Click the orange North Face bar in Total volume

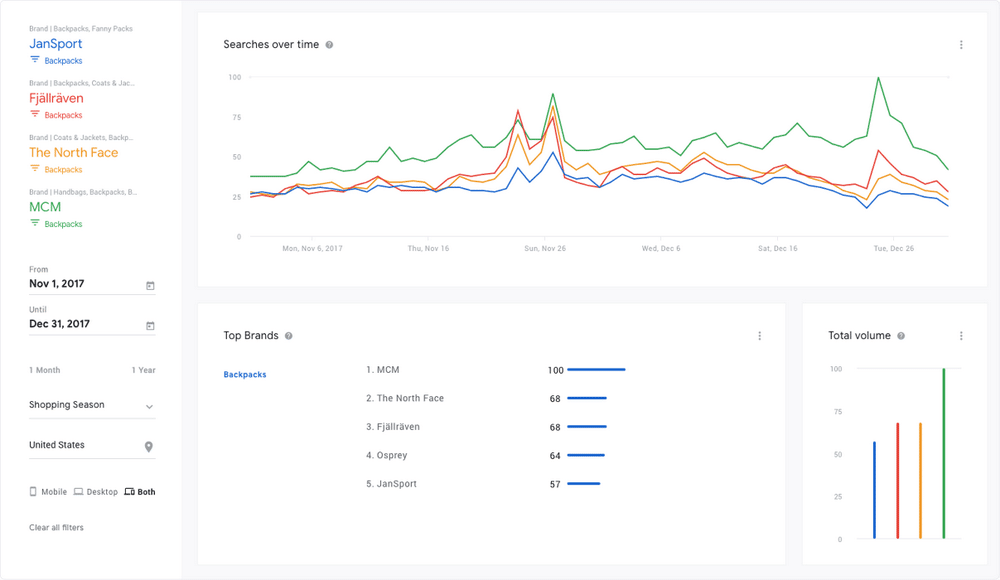[920, 480]
